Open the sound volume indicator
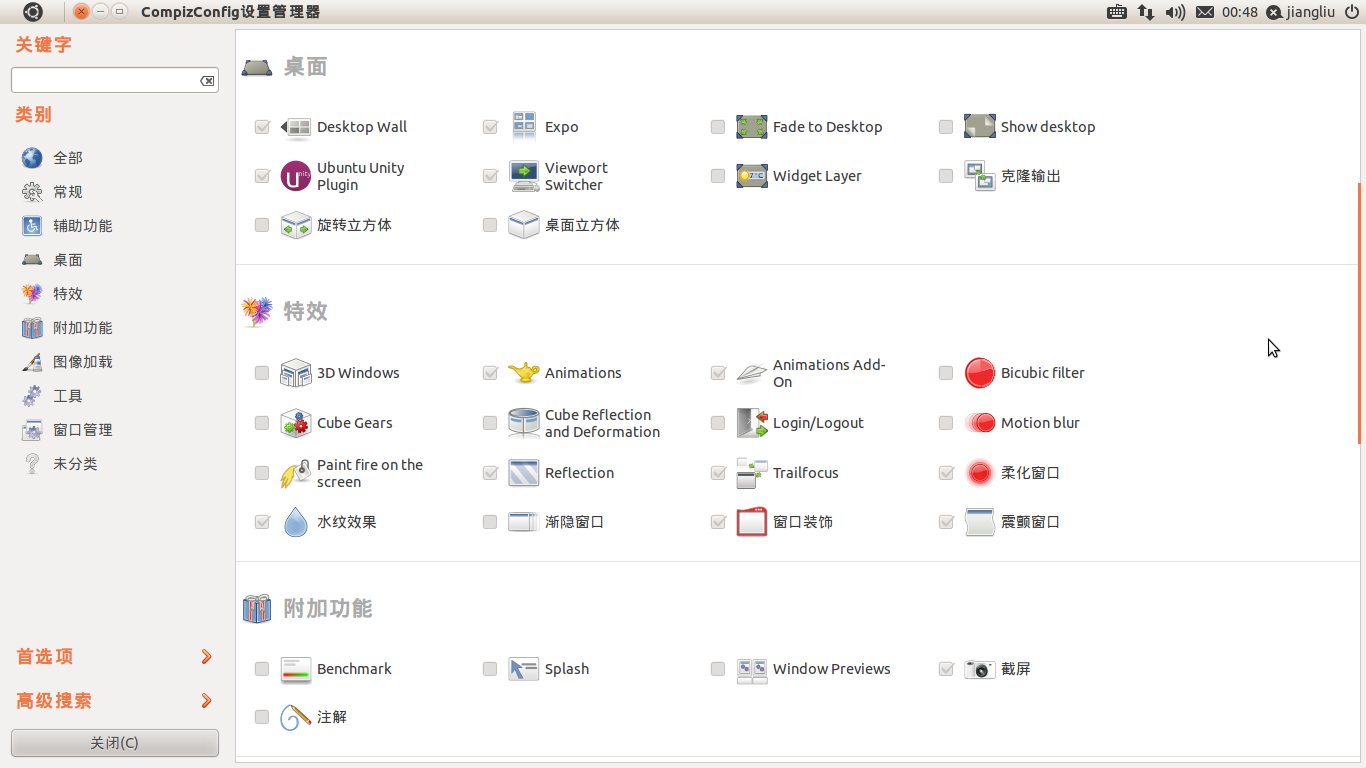1366x768 pixels. tap(1175, 12)
